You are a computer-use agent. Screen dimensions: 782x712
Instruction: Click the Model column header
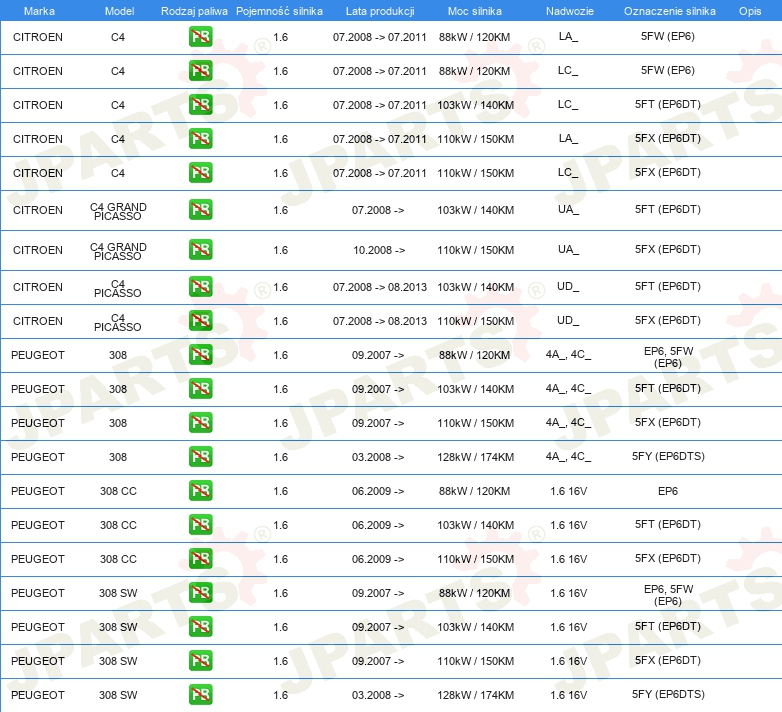(119, 11)
